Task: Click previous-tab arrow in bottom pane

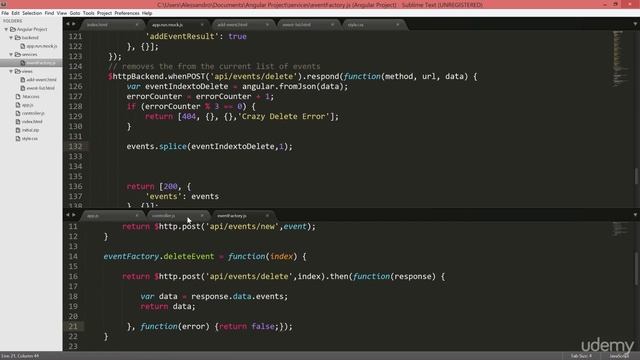Action: 68,215
